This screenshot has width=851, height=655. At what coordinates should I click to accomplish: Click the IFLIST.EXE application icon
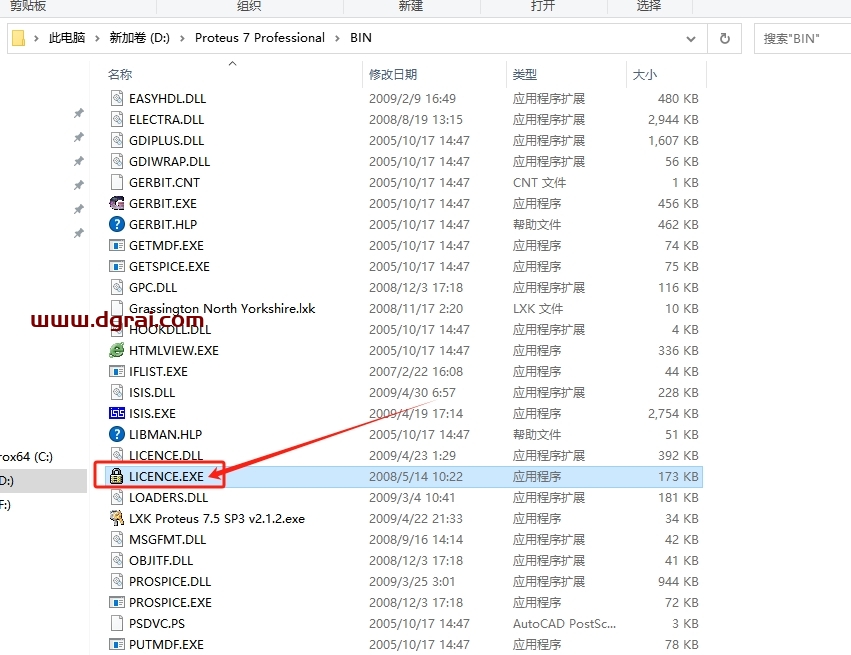click(117, 372)
